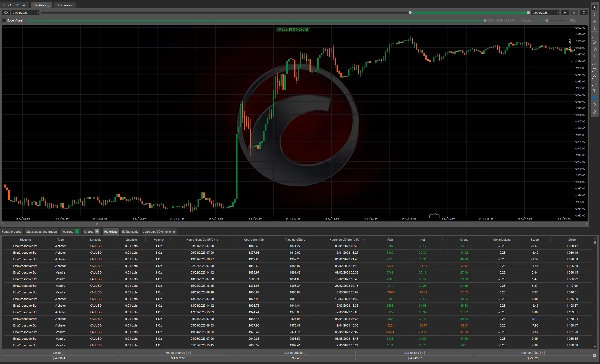Click the start handle of the date range slider
This screenshot has width=600, height=364.
(x=410, y=13)
